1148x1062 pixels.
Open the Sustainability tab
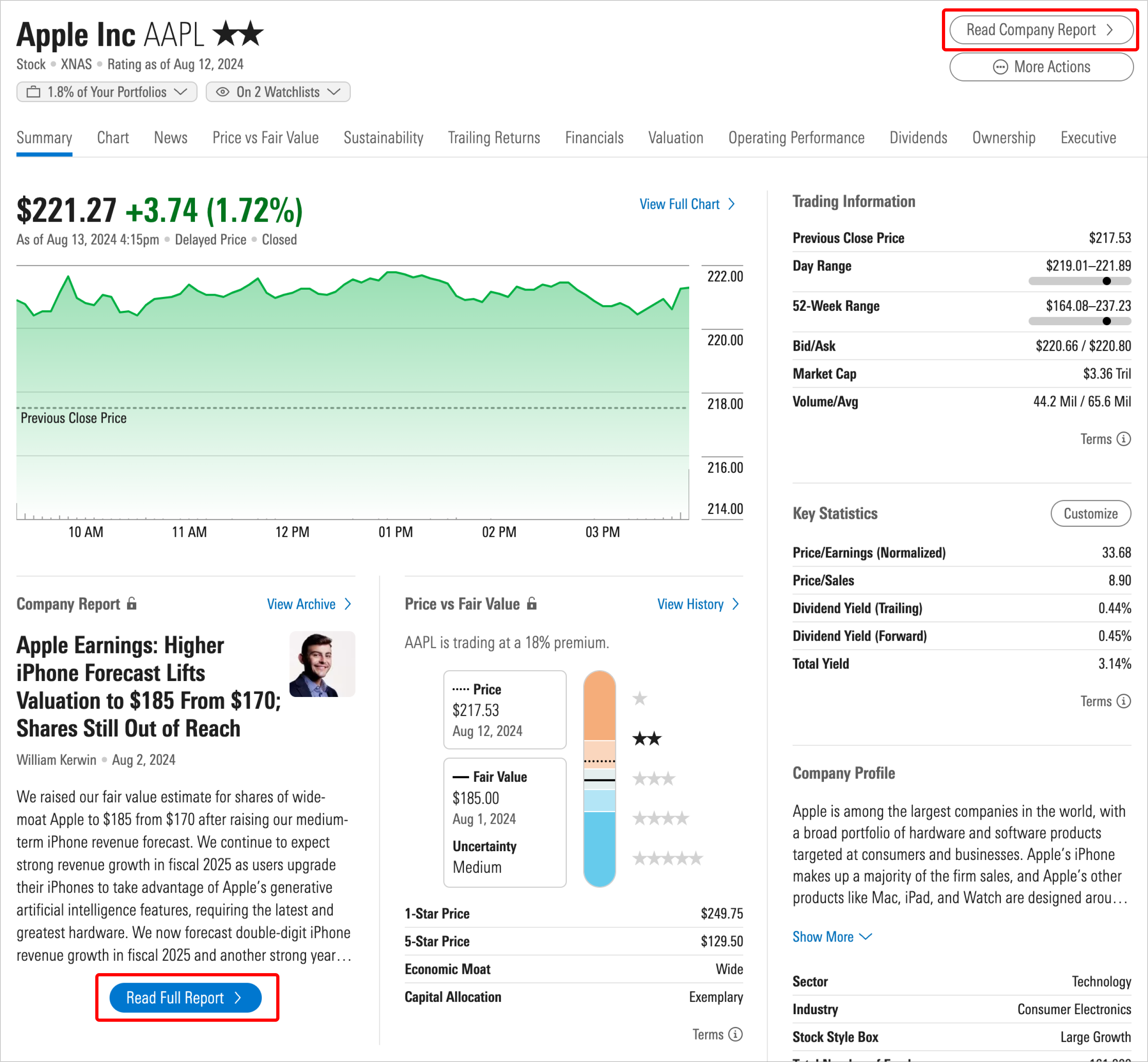pos(383,138)
